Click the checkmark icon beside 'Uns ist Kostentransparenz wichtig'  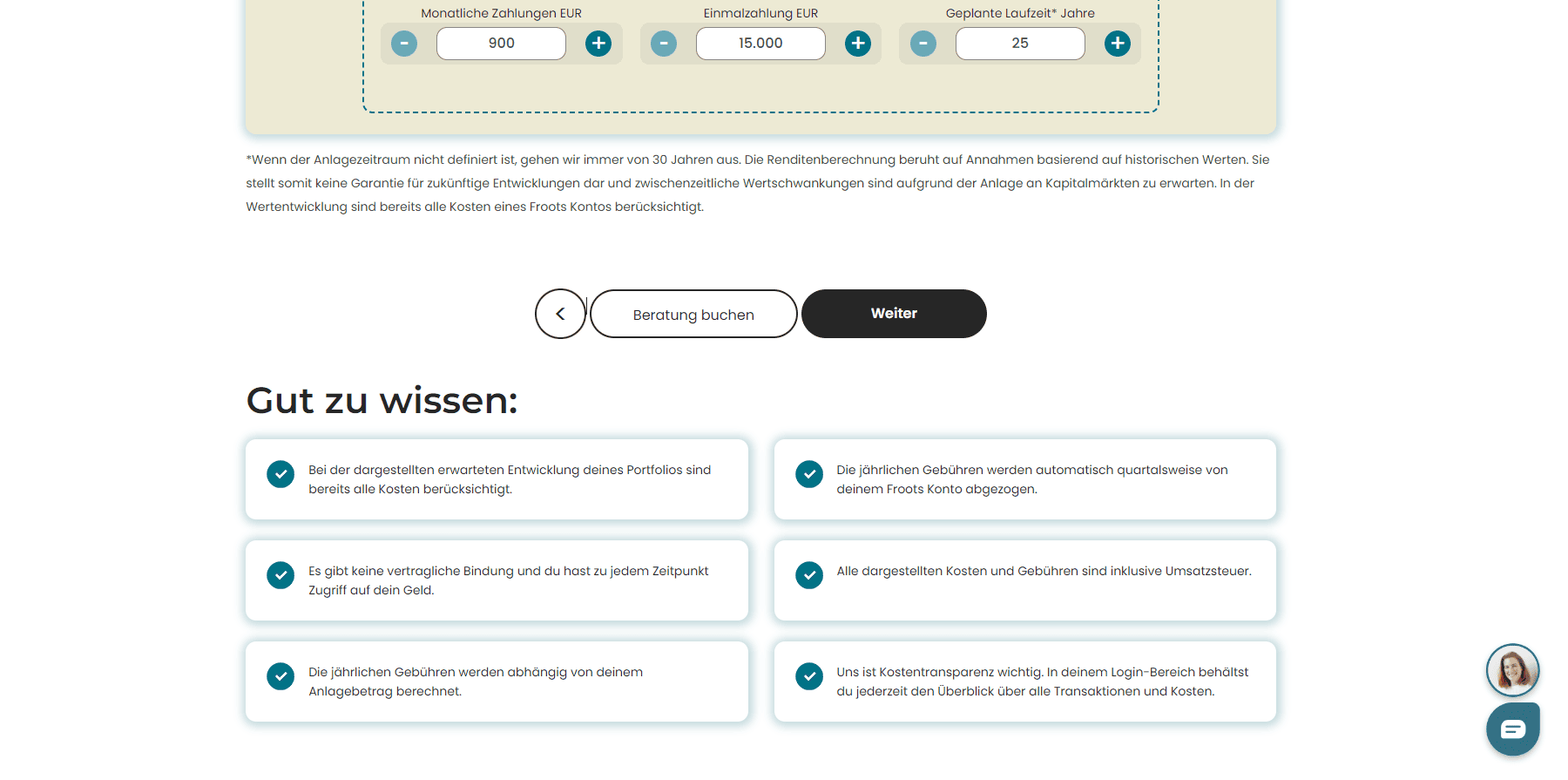click(809, 676)
